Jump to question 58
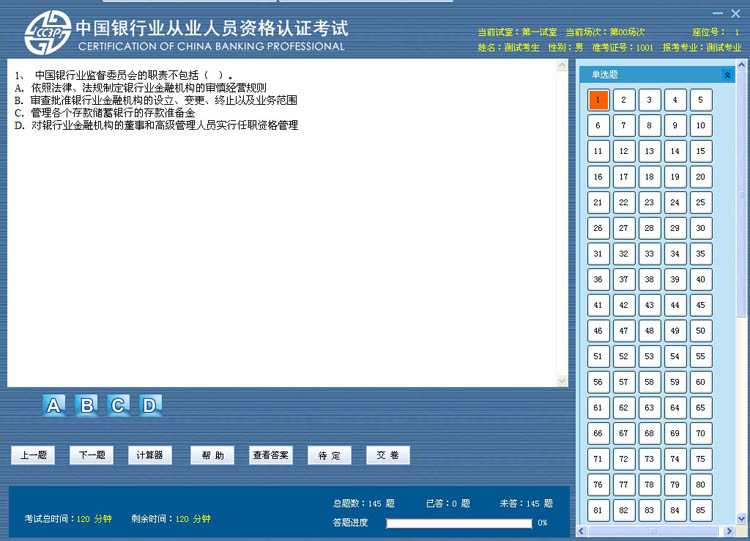750x541 pixels. click(x=649, y=382)
